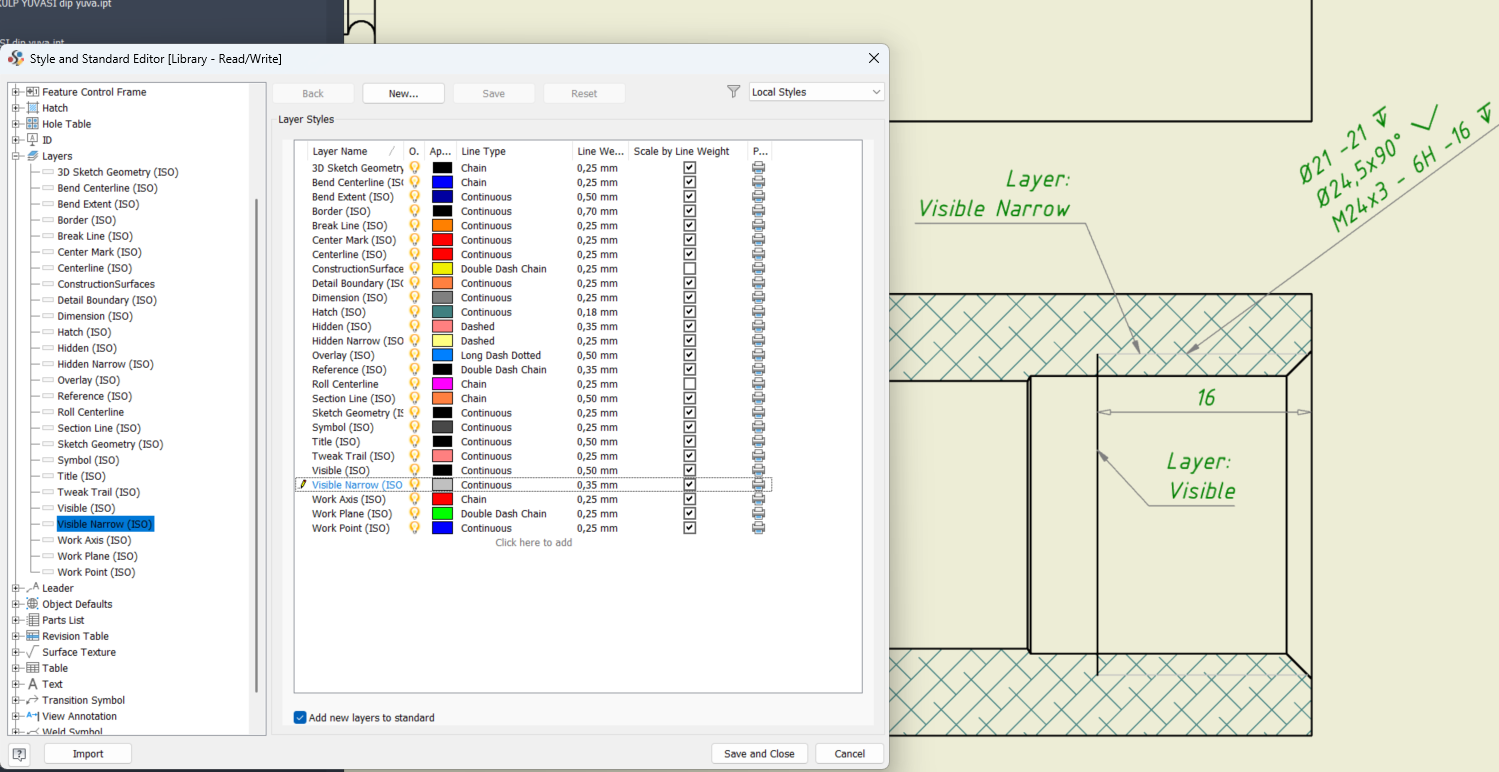Click the filter funnel icon
Image resolution: width=1499 pixels, height=772 pixels.
pyautogui.click(x=733, y=91)
